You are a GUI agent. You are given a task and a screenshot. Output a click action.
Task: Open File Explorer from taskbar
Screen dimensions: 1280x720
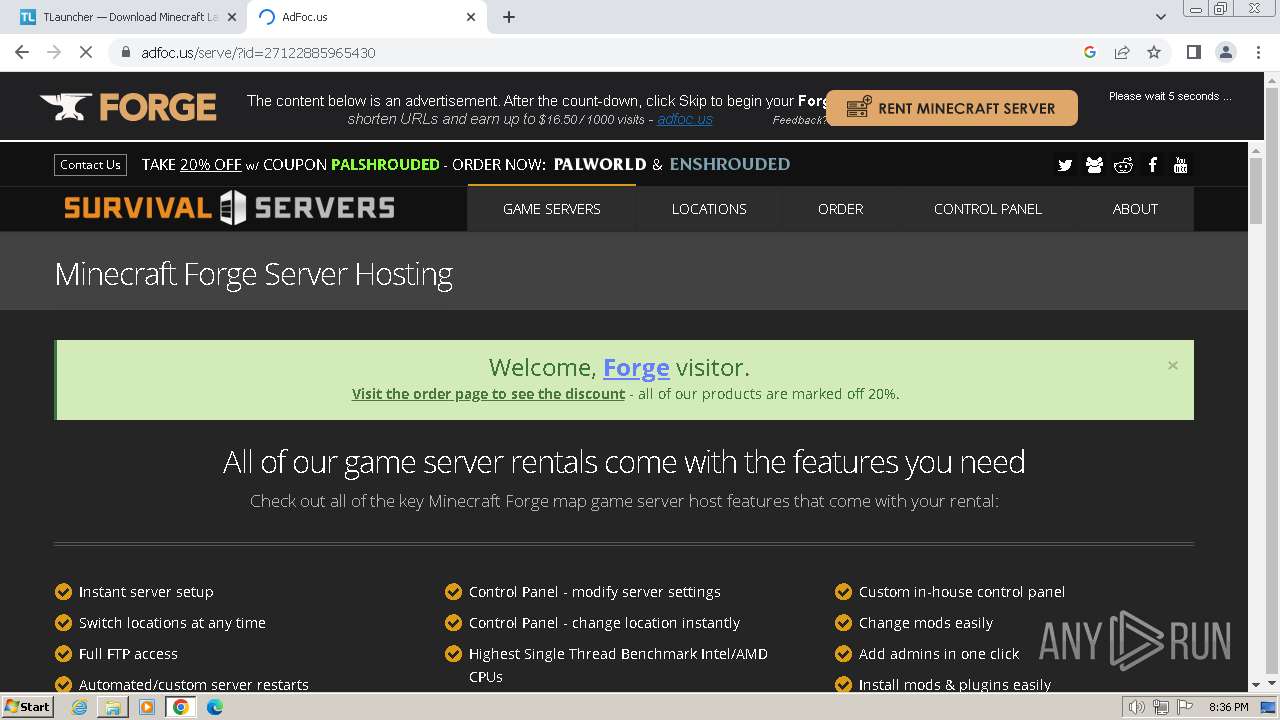(x=113, y=707)
